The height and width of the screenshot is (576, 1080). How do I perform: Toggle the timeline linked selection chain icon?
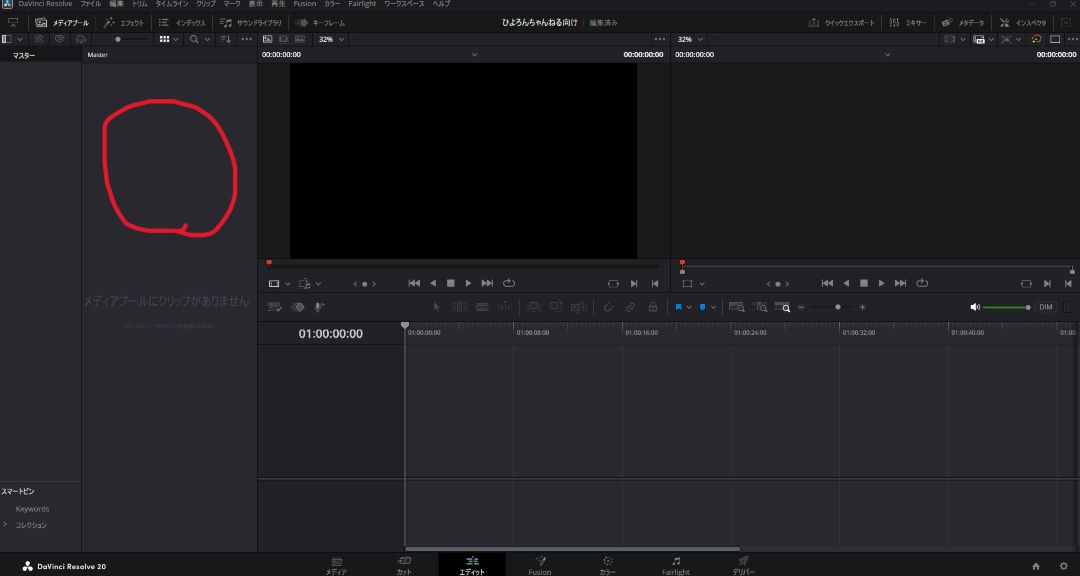click(630, 307)
